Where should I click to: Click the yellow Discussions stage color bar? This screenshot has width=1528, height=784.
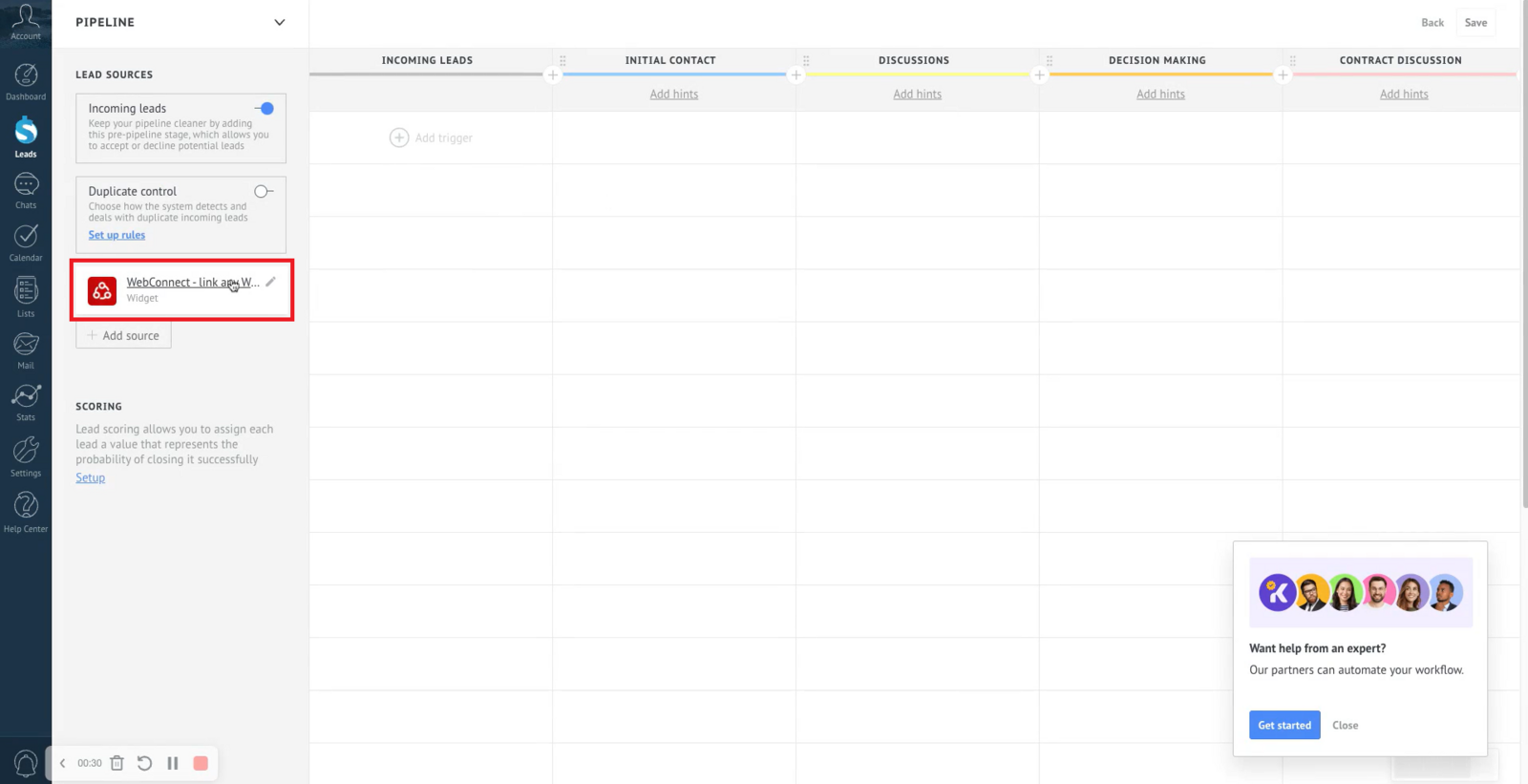point(917,74)
